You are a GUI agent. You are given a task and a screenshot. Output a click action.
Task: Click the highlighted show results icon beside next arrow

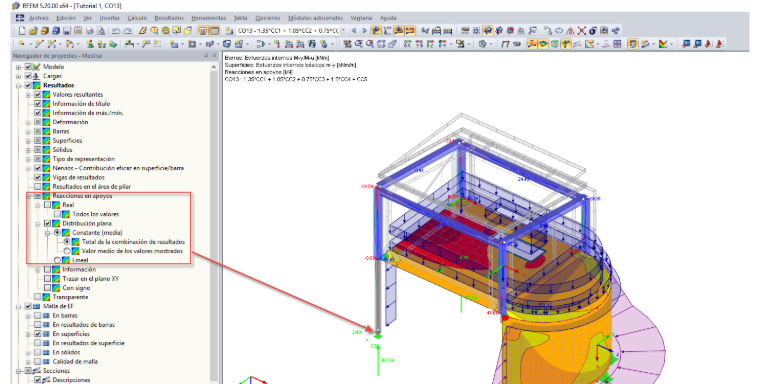[376, 31]
